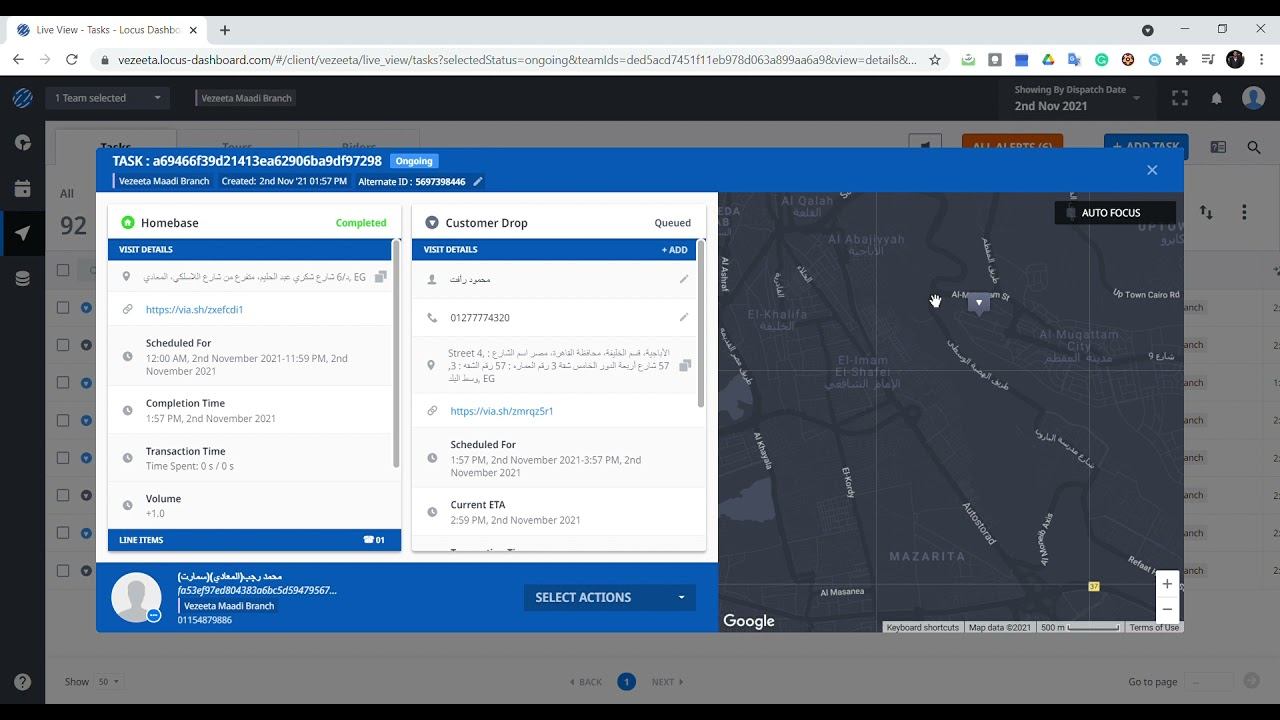This screenshot has height=720, width=1280.
Task: Open Grammarly extension icon
Action: click(x=1102, y=60)
